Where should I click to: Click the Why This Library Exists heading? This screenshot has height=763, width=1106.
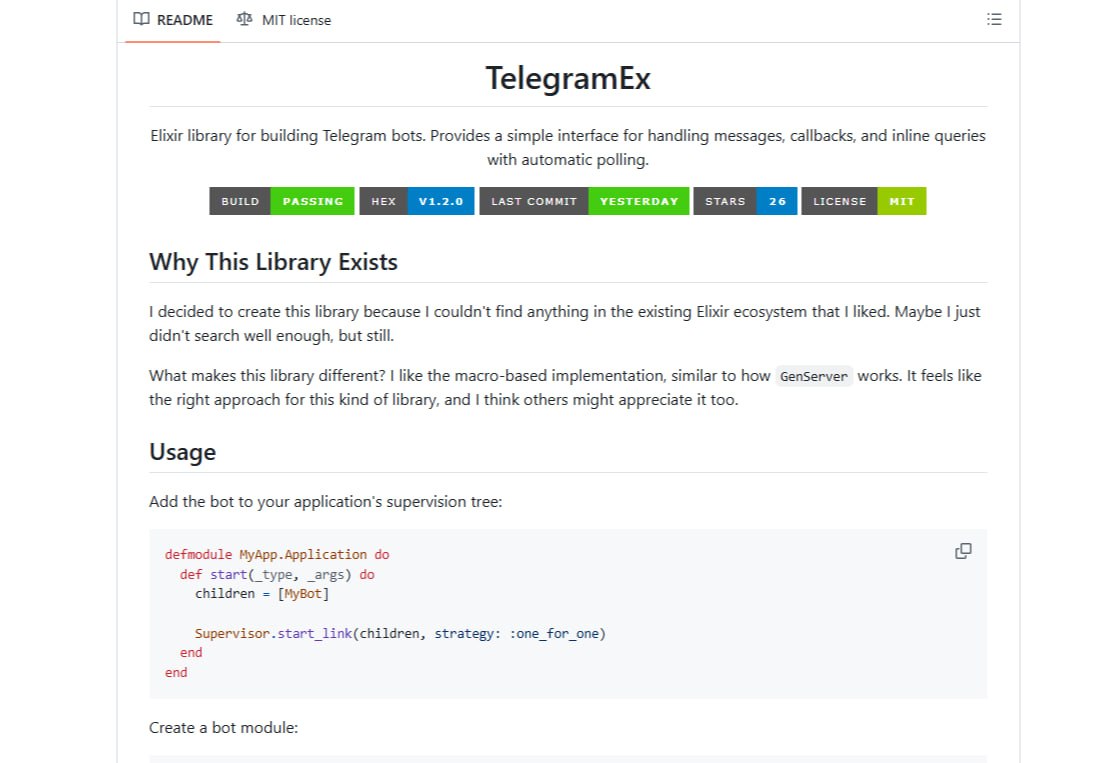pyautogui.click(x=273, y=262)
